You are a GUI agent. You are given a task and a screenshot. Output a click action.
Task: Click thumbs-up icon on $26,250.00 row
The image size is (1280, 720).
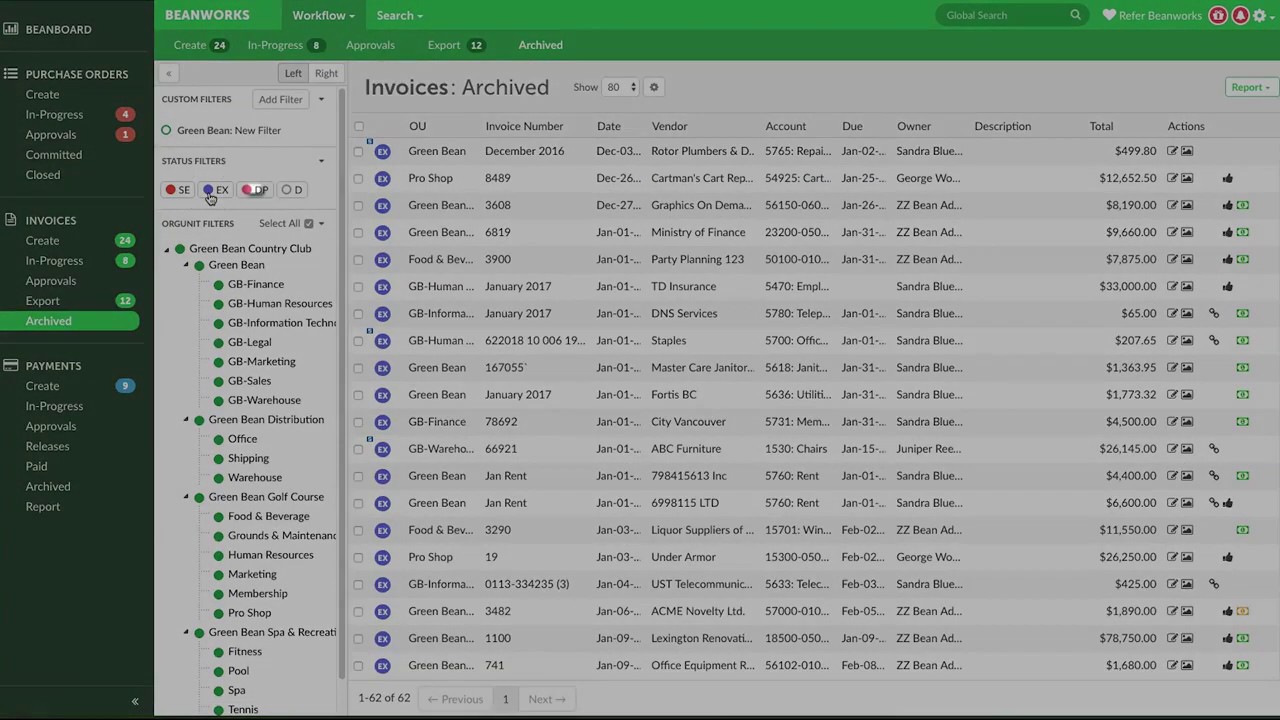pyautogui.click(x=1227, y=557)
